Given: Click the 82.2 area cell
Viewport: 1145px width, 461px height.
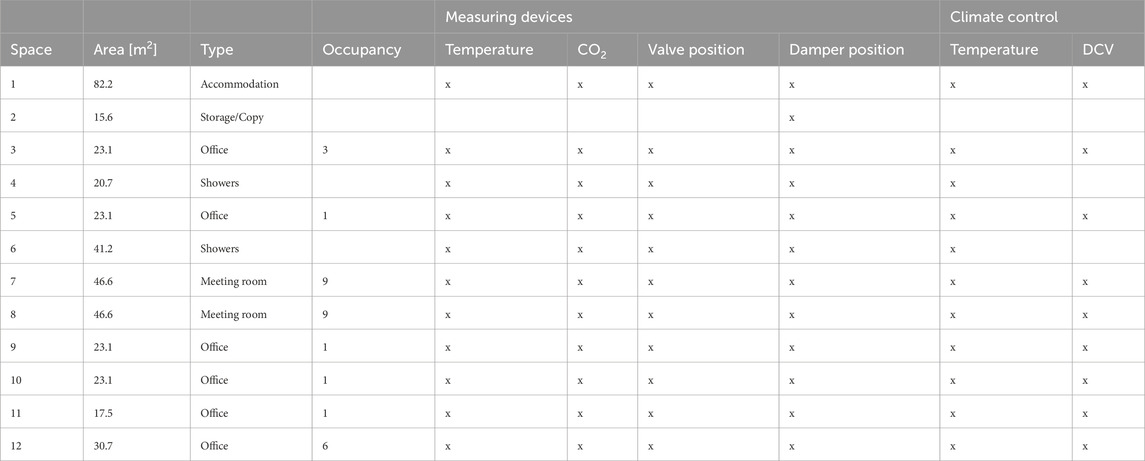Looking at the screenshot, I should (x=104, y=84).
